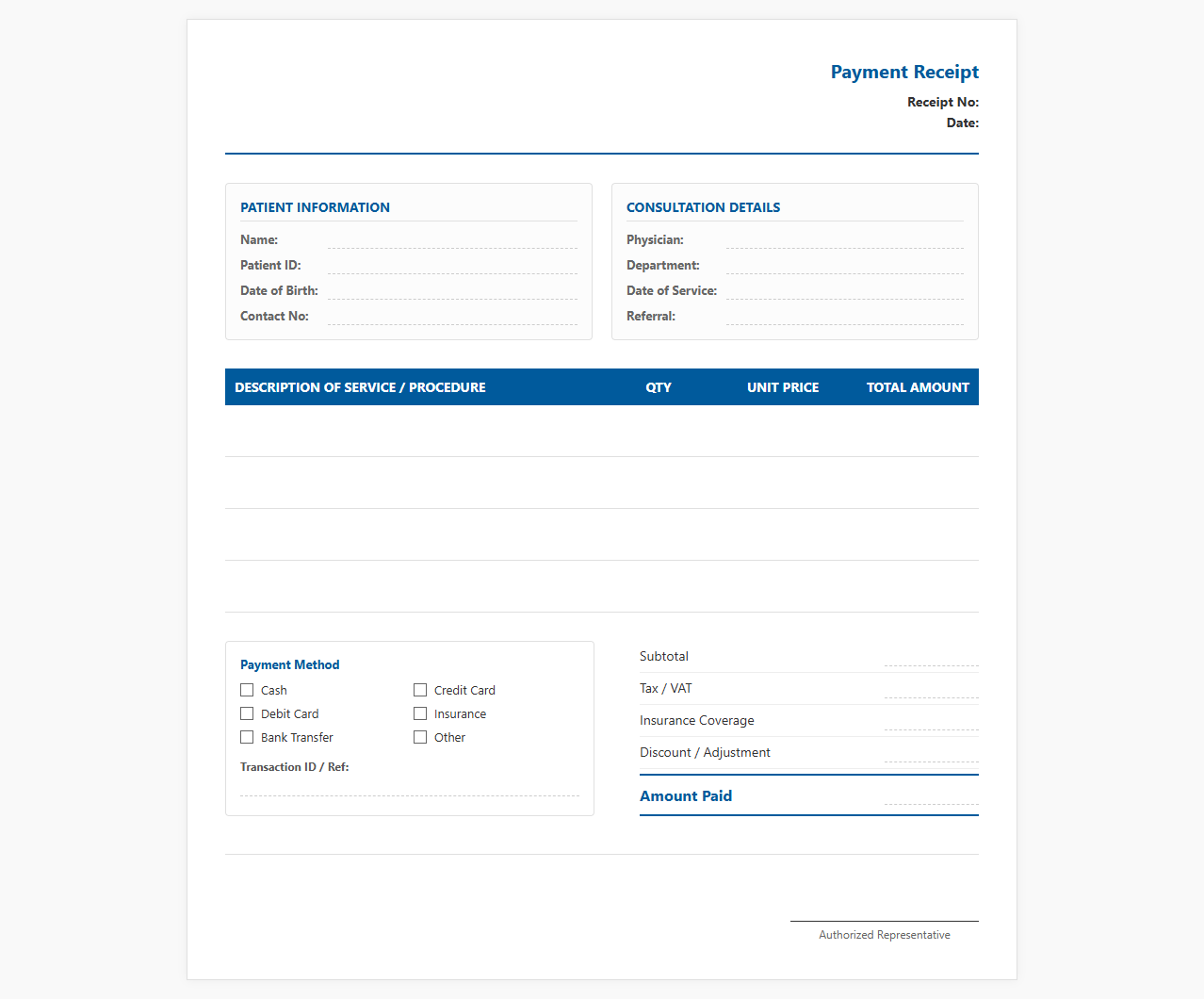Click the Payment Receipt title
1204x999 pixels.
(904, 73)
